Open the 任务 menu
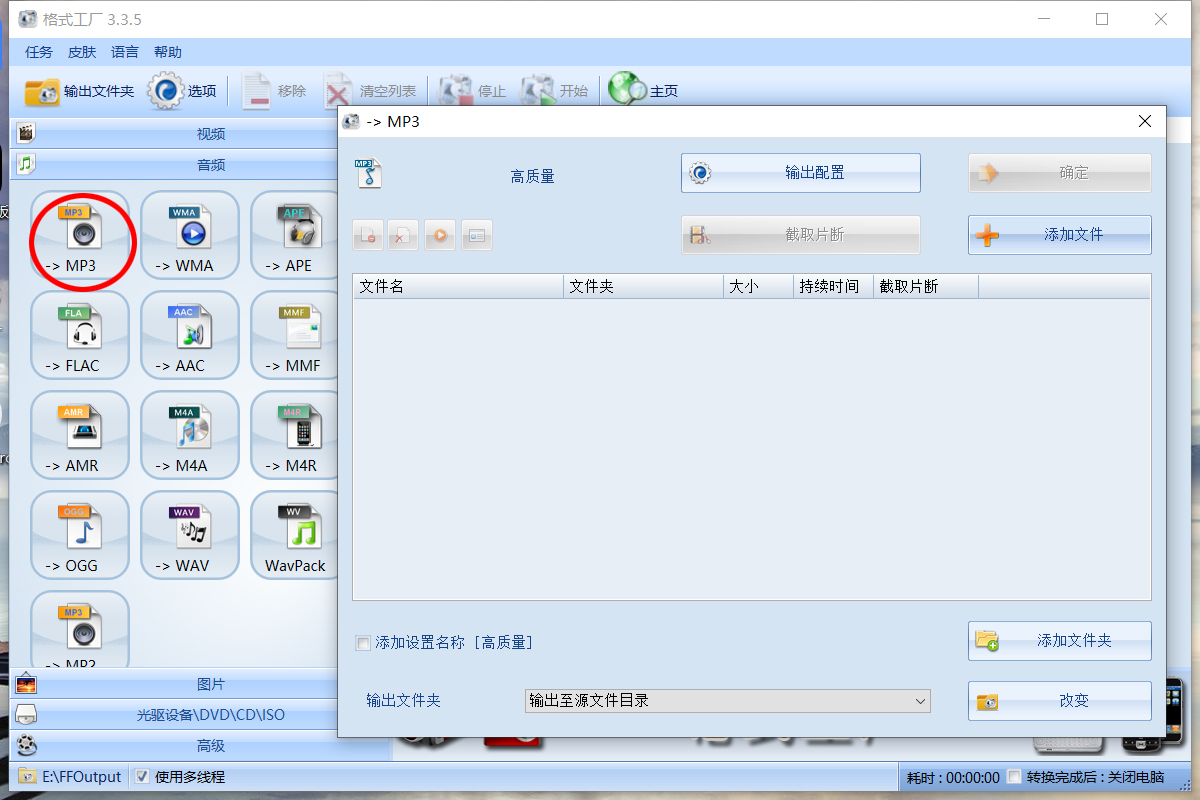The image size is (1200, 800). pos(38,52)
